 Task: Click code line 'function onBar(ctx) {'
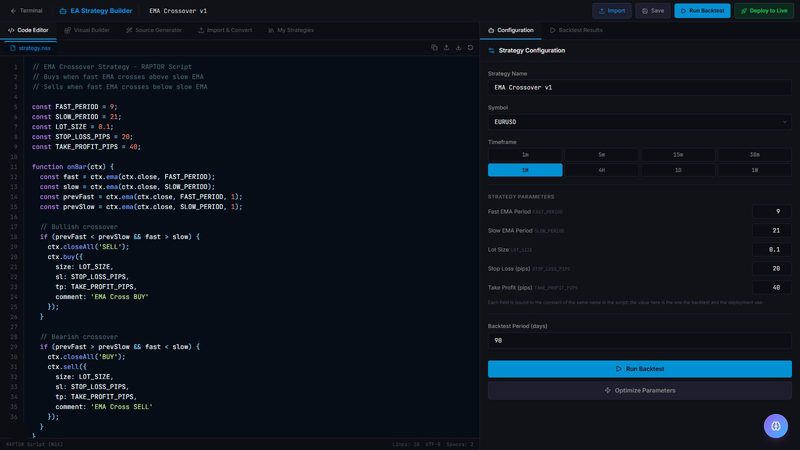tap(73, 167)
